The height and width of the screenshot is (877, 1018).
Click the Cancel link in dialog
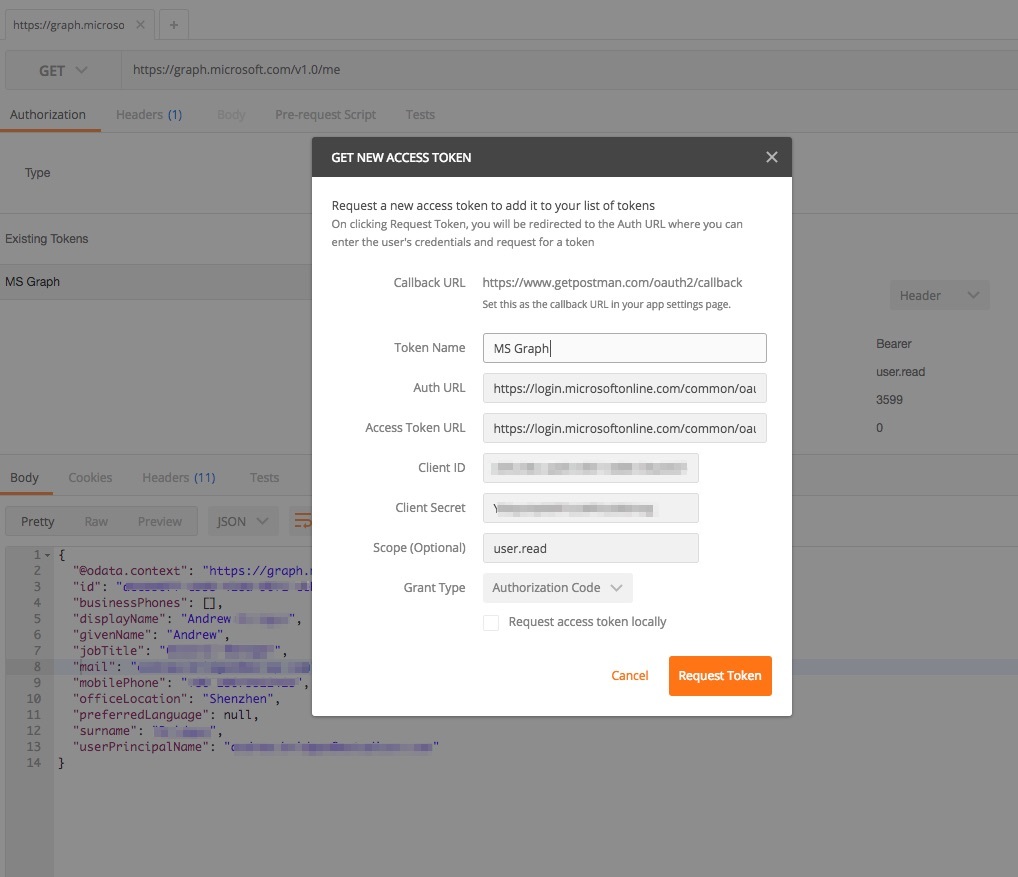tap(630, 676)
